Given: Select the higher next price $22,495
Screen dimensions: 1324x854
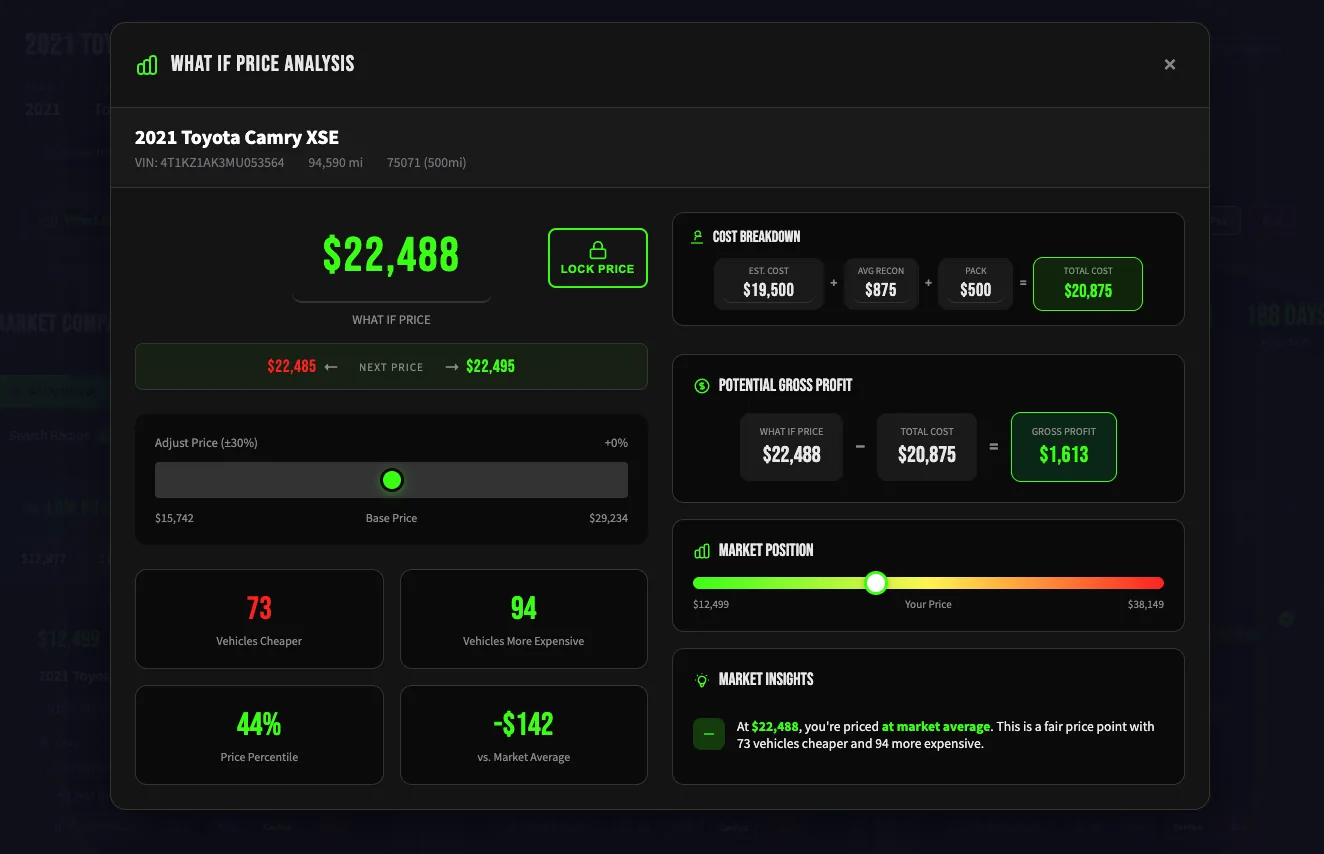Looking at the screenshot, I should click(490, 367).
